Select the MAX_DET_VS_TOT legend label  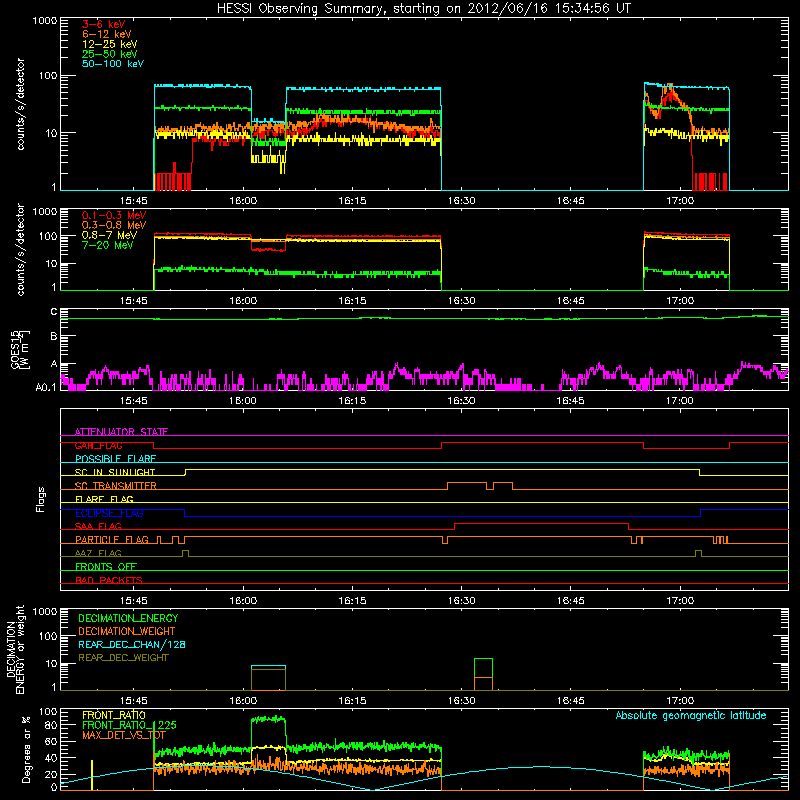click(x=124, y=735)
